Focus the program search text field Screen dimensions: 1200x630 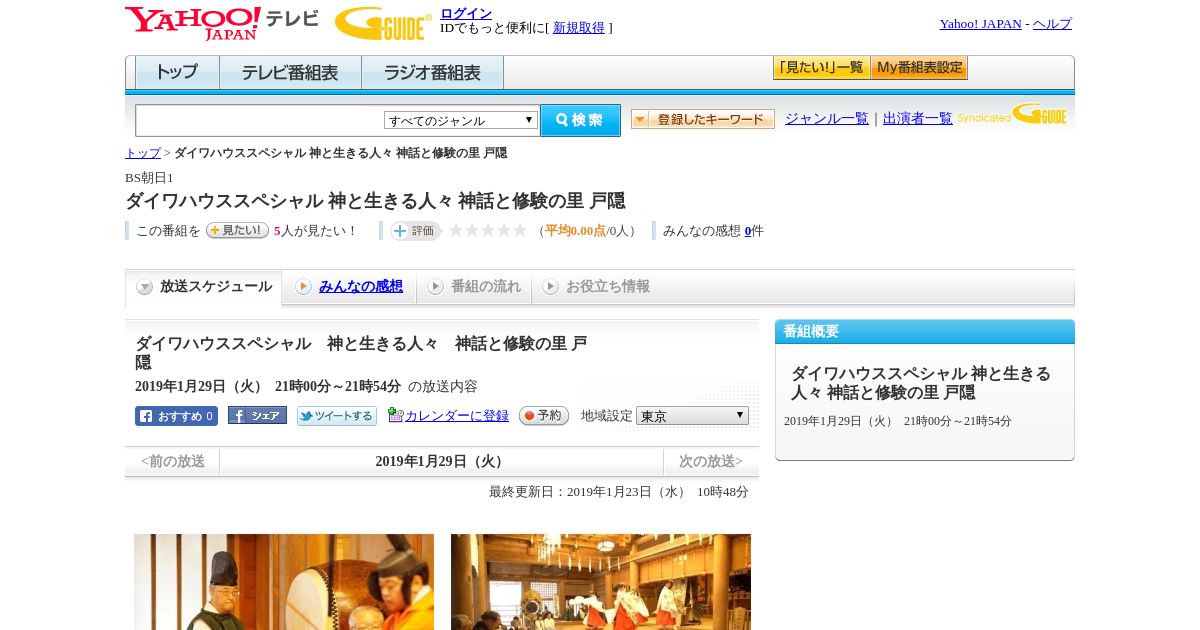click(x=260, y=120)
